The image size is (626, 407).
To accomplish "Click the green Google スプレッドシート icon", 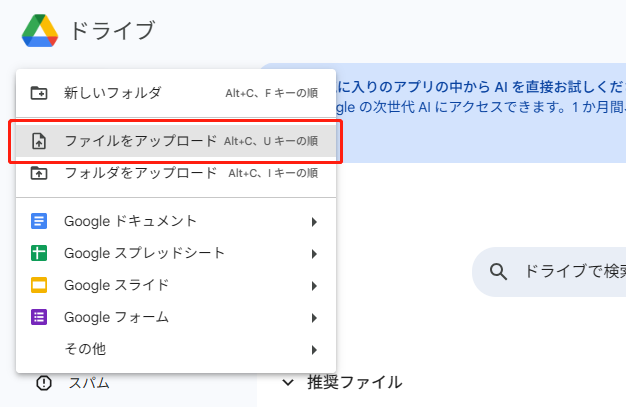I will coord(40,253).
